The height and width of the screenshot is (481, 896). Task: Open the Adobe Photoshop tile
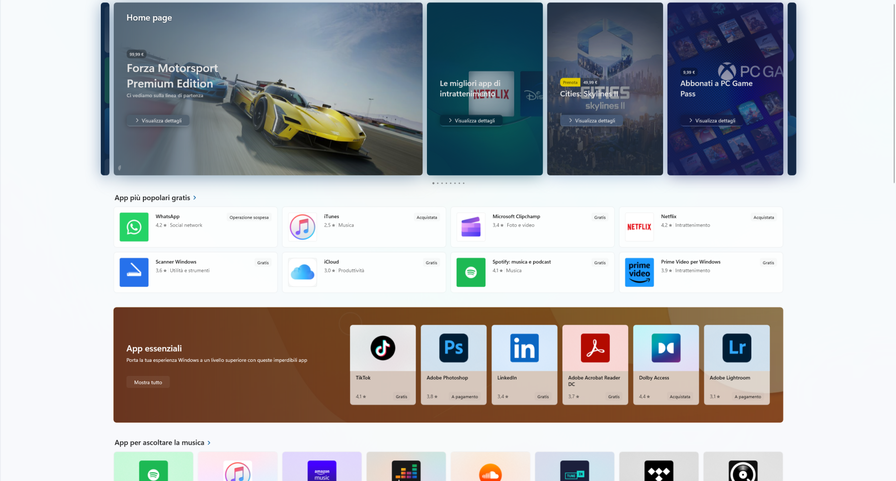click(453, 364)
